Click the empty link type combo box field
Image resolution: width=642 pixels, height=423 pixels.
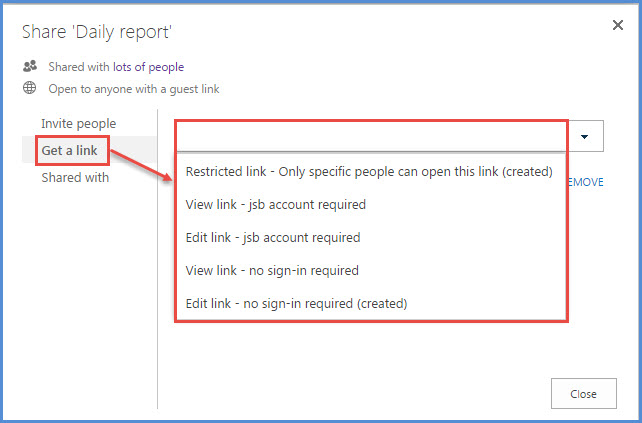pyautogui.click(x=372, y=136)
